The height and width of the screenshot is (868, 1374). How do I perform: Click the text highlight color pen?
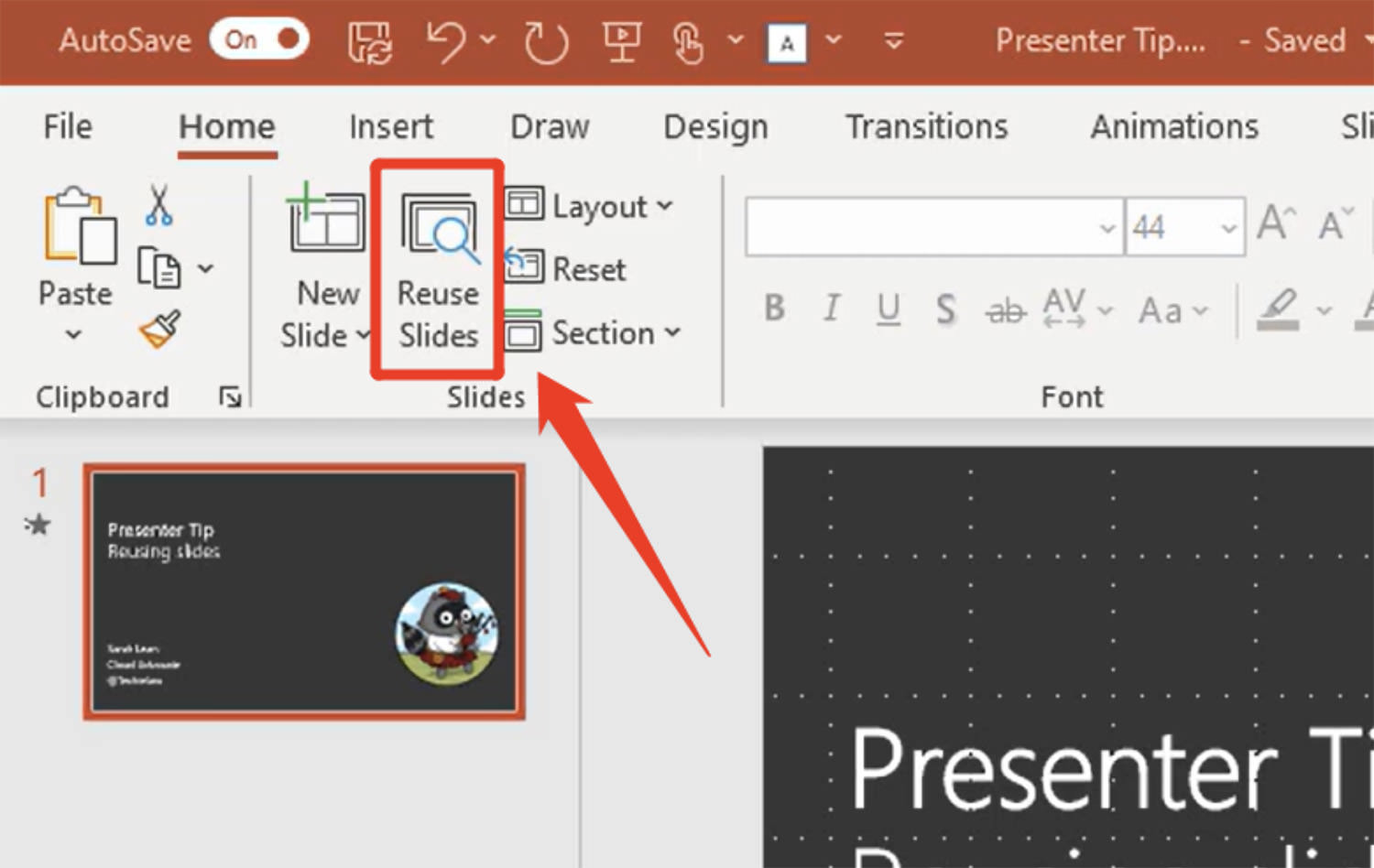click(1278, 309)
